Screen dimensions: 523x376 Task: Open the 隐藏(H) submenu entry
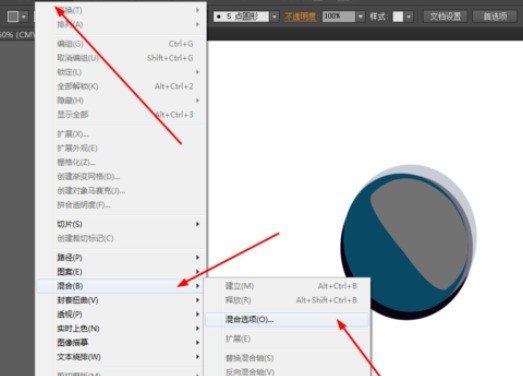click(121, 100)
